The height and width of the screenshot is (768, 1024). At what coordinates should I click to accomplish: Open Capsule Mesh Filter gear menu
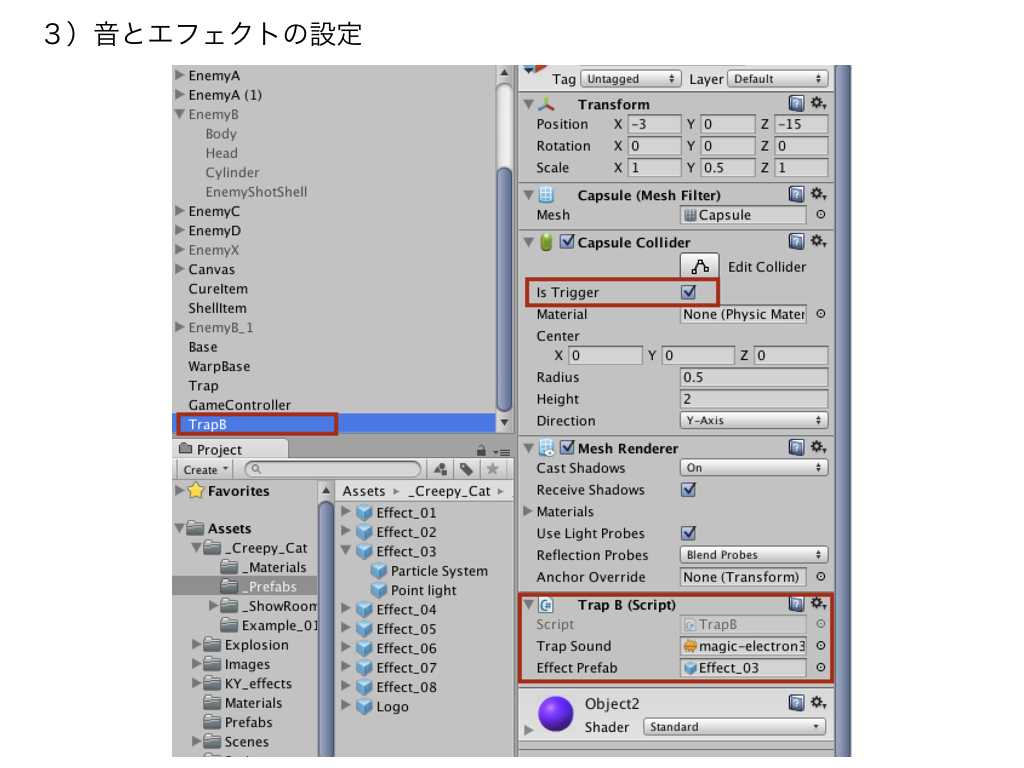[818, 194]
